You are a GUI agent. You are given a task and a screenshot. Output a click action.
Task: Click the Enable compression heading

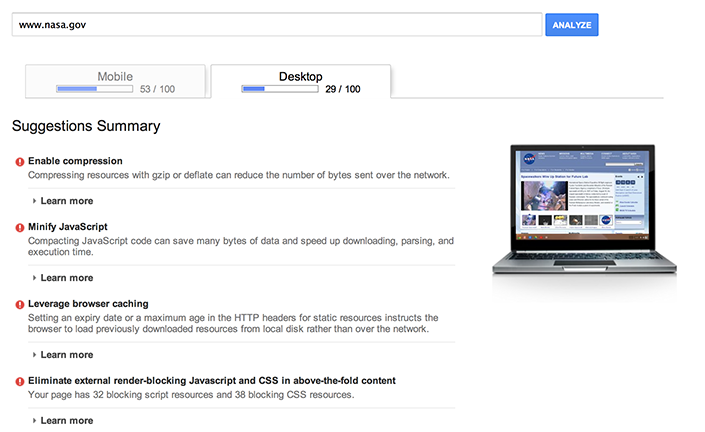tap(75, 161)
